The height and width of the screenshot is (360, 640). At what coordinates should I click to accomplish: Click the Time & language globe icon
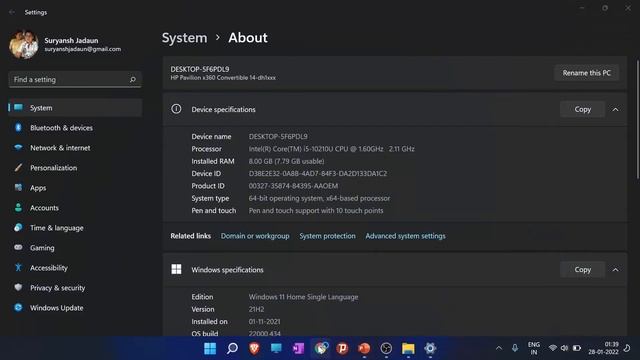coord(18,227)
